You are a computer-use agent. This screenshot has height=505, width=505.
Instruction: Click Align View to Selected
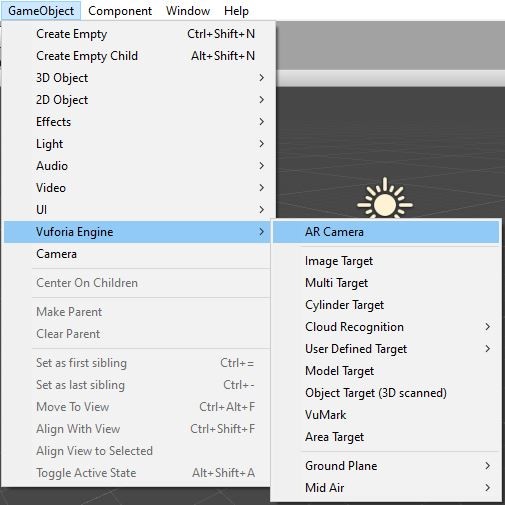click(137, 451)
